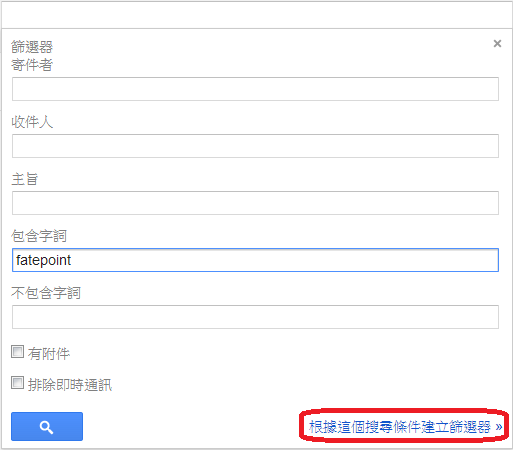Click the 排除即時通訊 label text
Screen dimensions: 515x450
(x=70, y=385)
